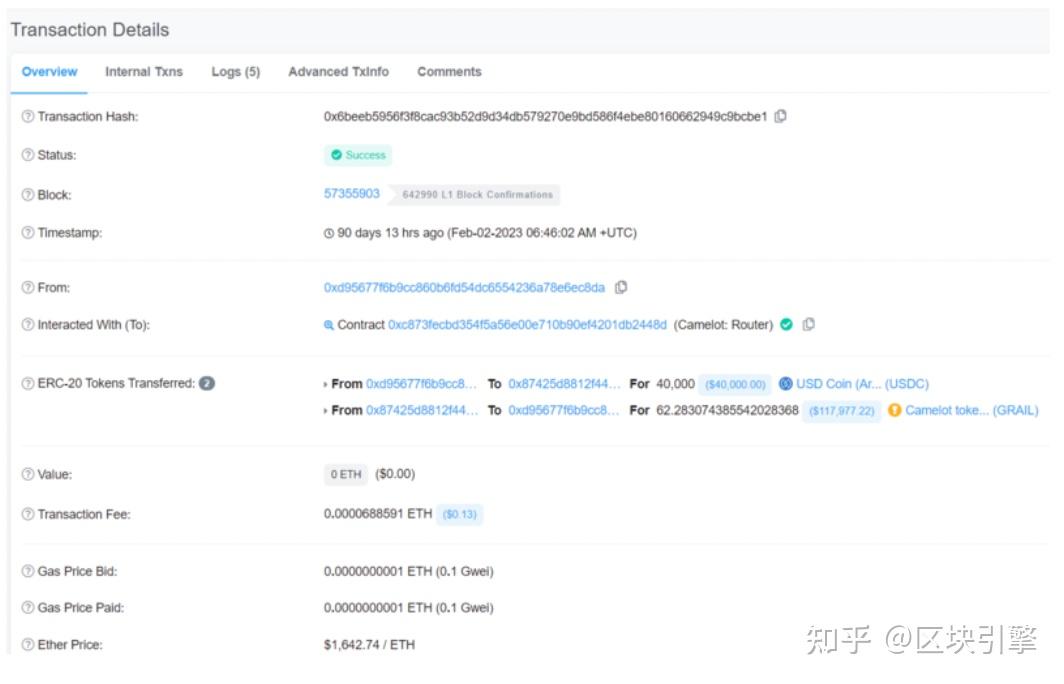This screenshot has height=684, width=1064.
Task: Show help for Status field
Action: pyautogui.click(x=28, y=155)
